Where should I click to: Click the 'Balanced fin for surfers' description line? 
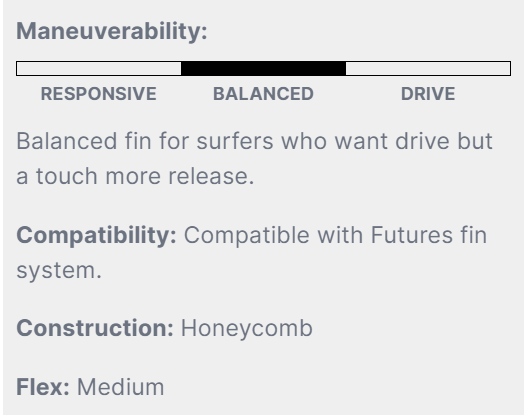pos(255,141)
